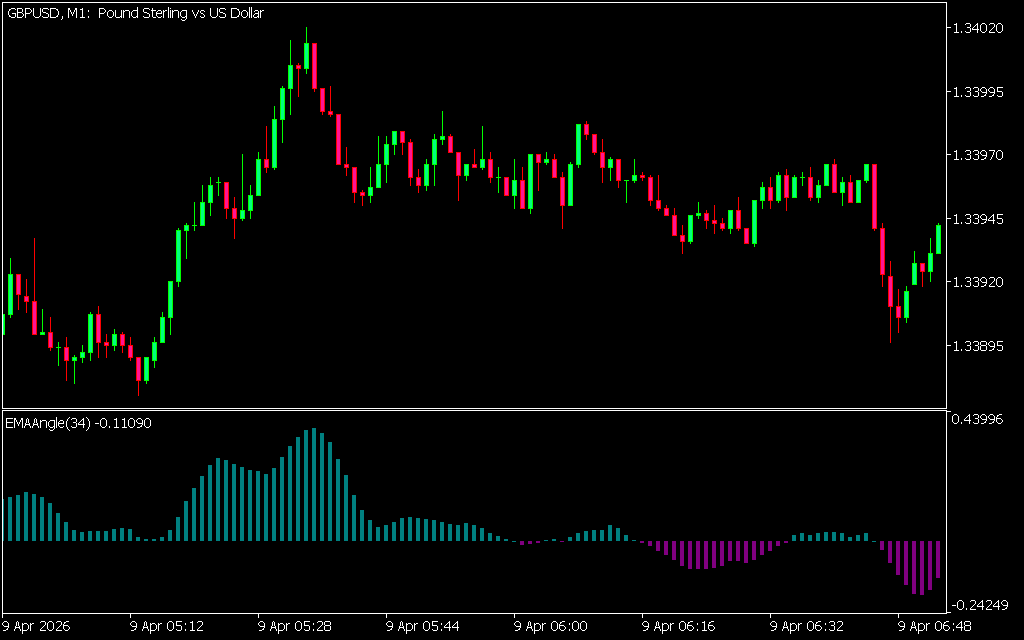Click the 9 Apr 05:12 time label
Image resolution: width=1024 pixels, height=640 pixels.
[x=167, y=627]
